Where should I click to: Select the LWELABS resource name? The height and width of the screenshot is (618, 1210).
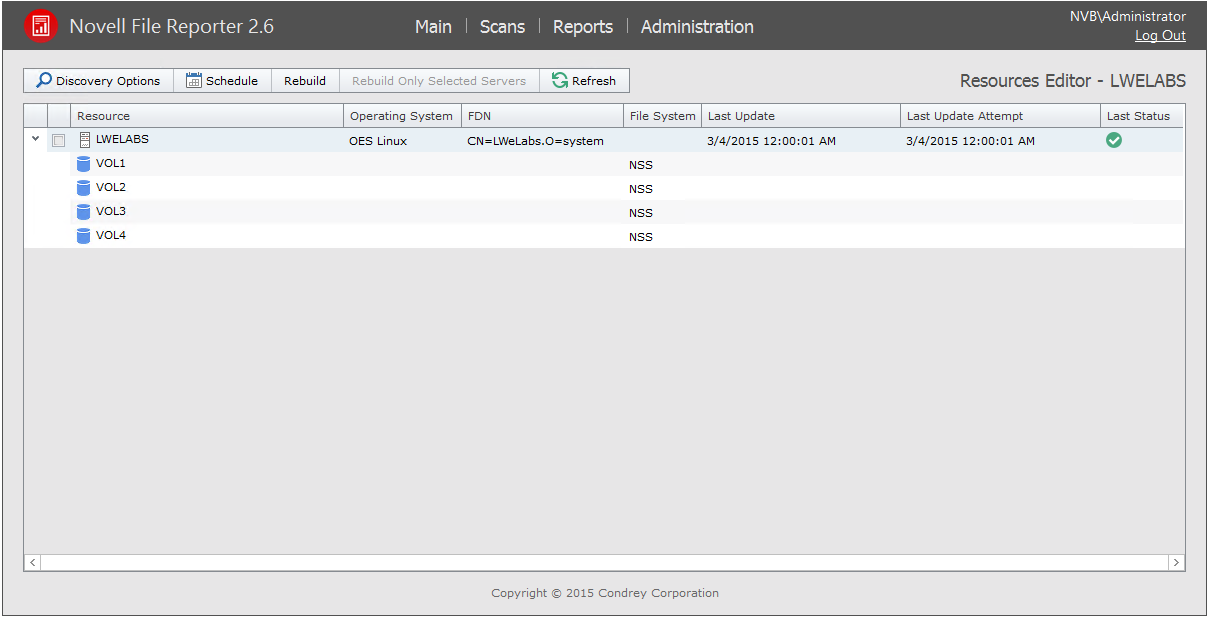[122, 139]
